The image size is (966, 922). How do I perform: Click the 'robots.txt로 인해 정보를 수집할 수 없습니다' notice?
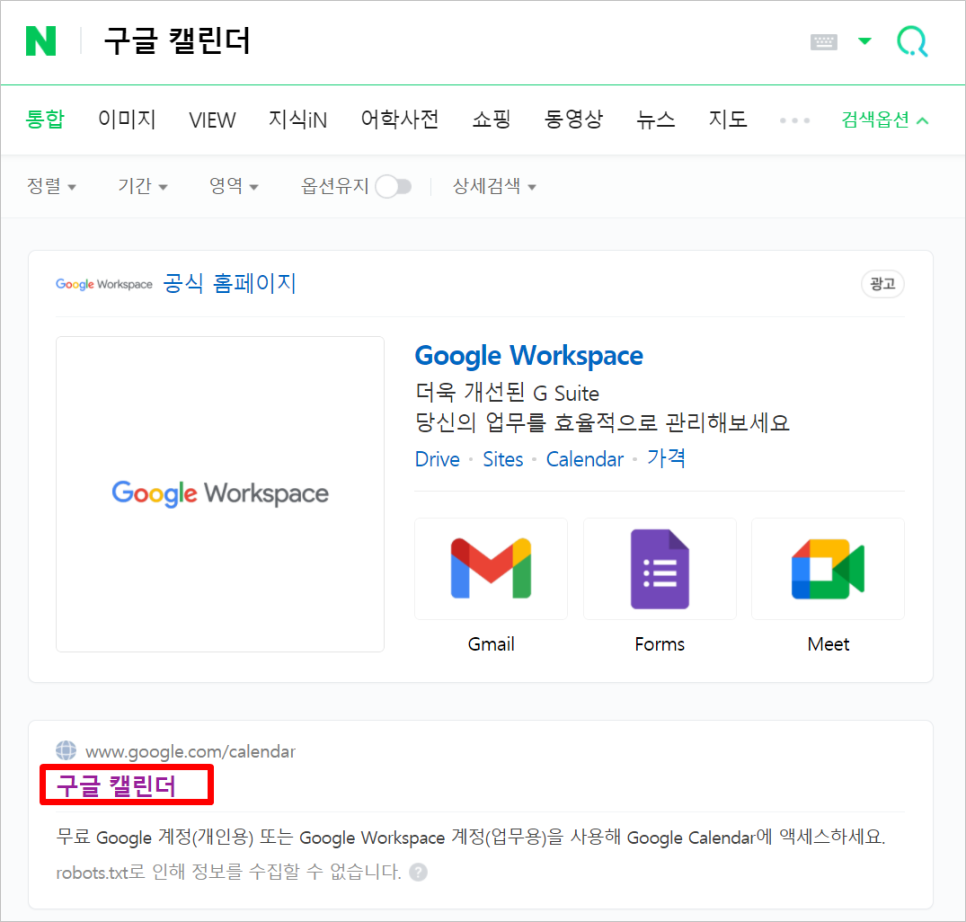click(x=229, y=872)
